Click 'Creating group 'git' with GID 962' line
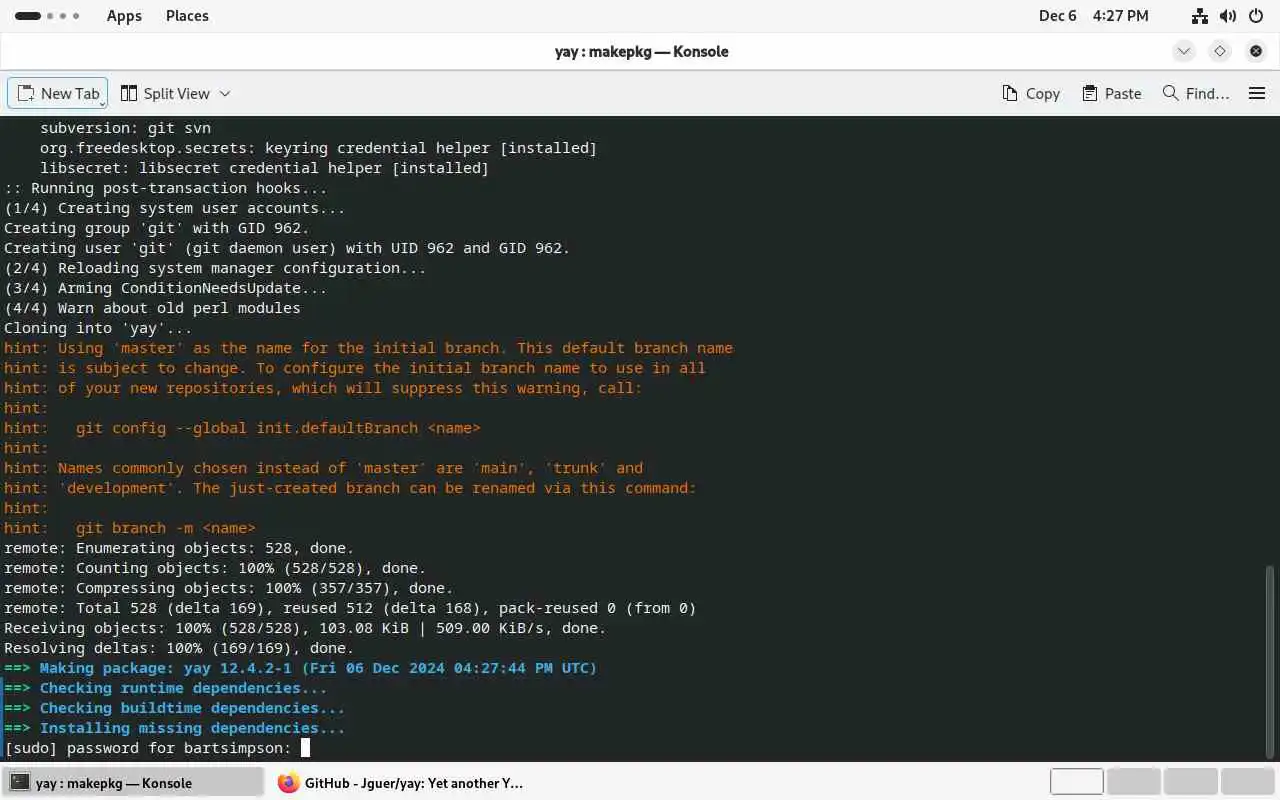Screen dimensions: 1280x800 click(x=157, y=228)
